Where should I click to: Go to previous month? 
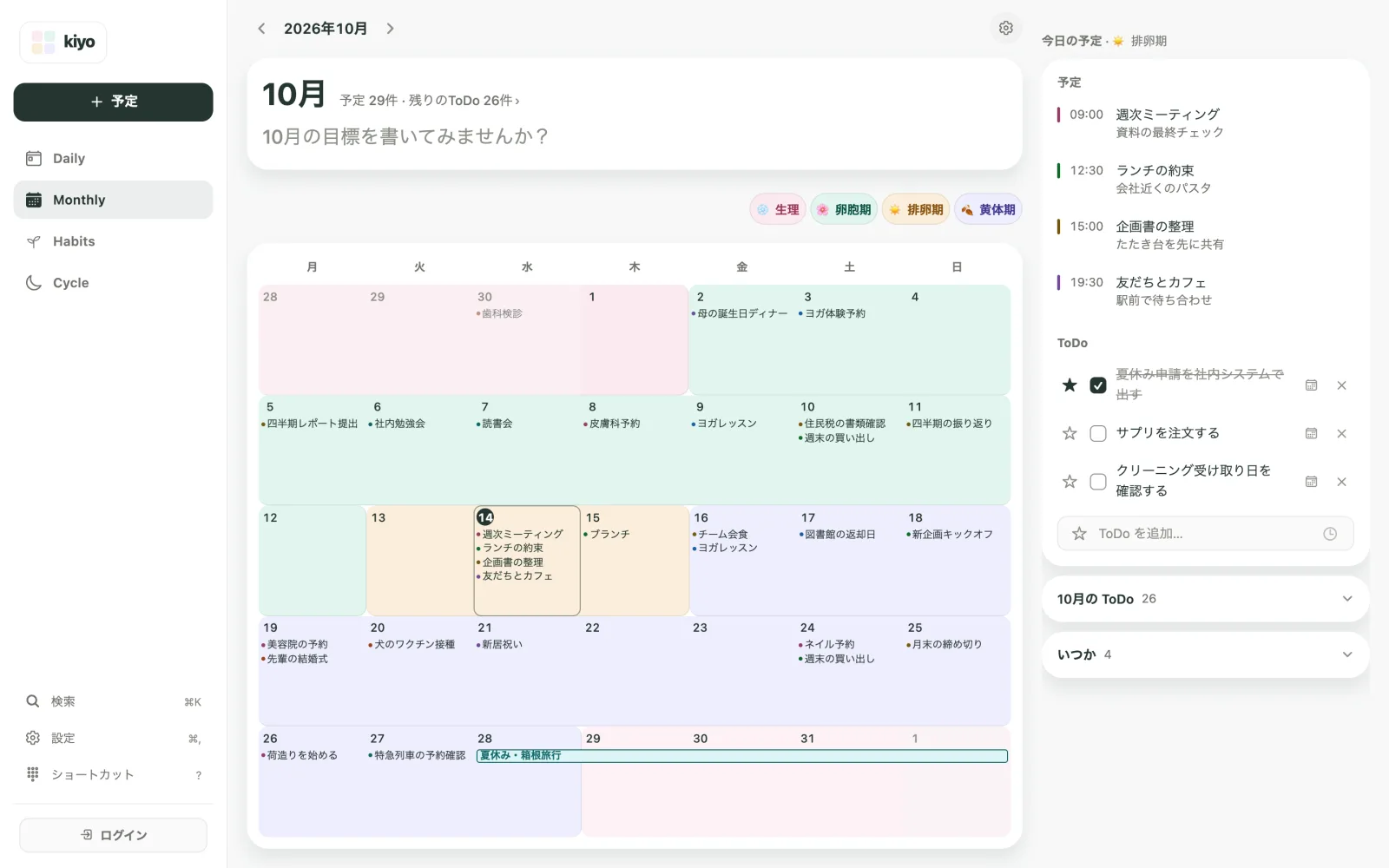[x=261, y=29]
